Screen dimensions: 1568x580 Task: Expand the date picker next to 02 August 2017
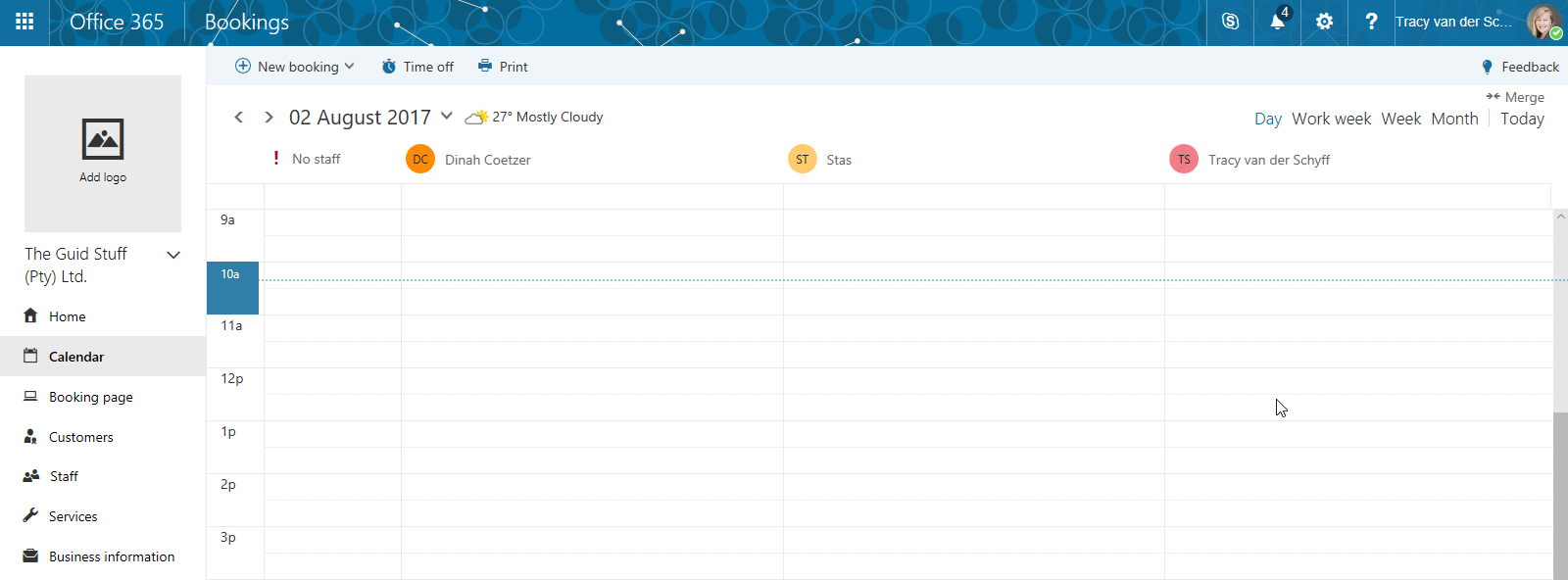[x=447, y=116]
